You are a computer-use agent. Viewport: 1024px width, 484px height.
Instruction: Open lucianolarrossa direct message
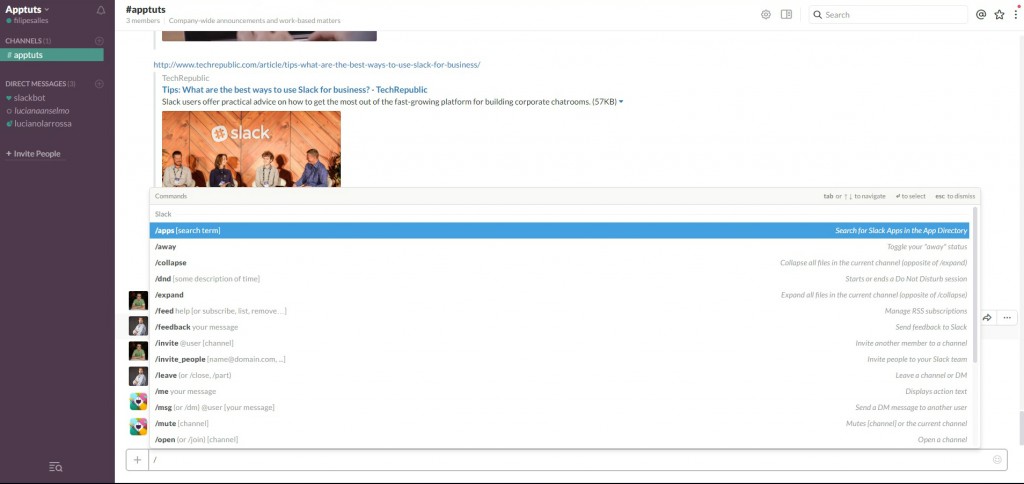(x=43, y=123)
